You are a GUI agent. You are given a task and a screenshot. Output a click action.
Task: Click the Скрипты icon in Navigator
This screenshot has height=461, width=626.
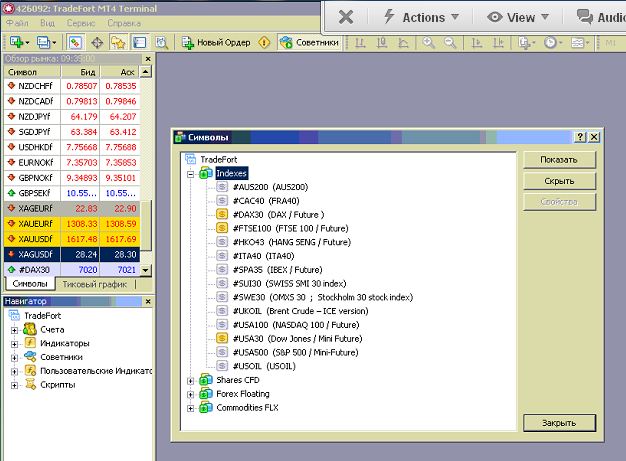[30, 384]
